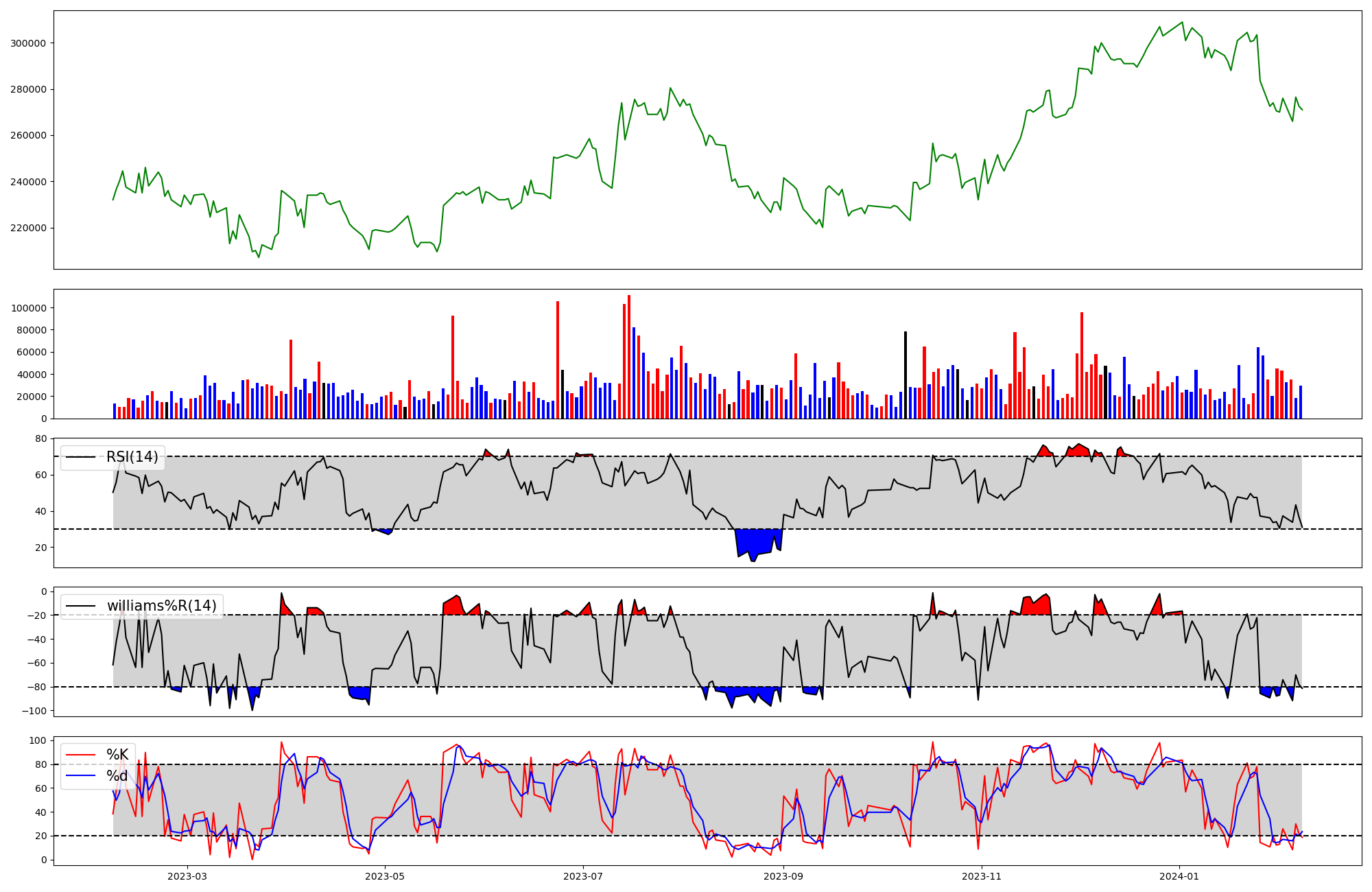
Task: Click the 300000 price axis tick label
Action: tap(28, 43)
